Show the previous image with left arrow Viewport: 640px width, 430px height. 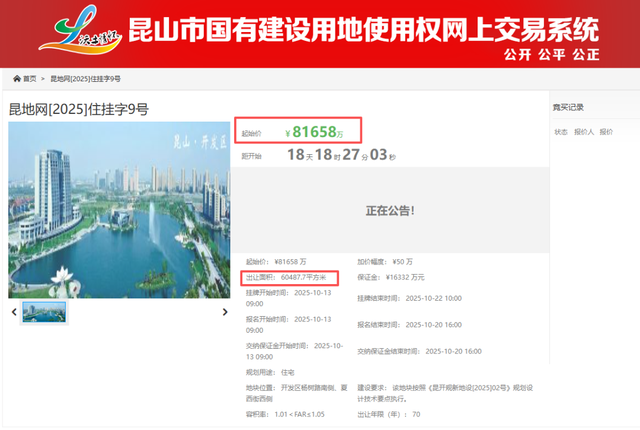pos(13,312)
